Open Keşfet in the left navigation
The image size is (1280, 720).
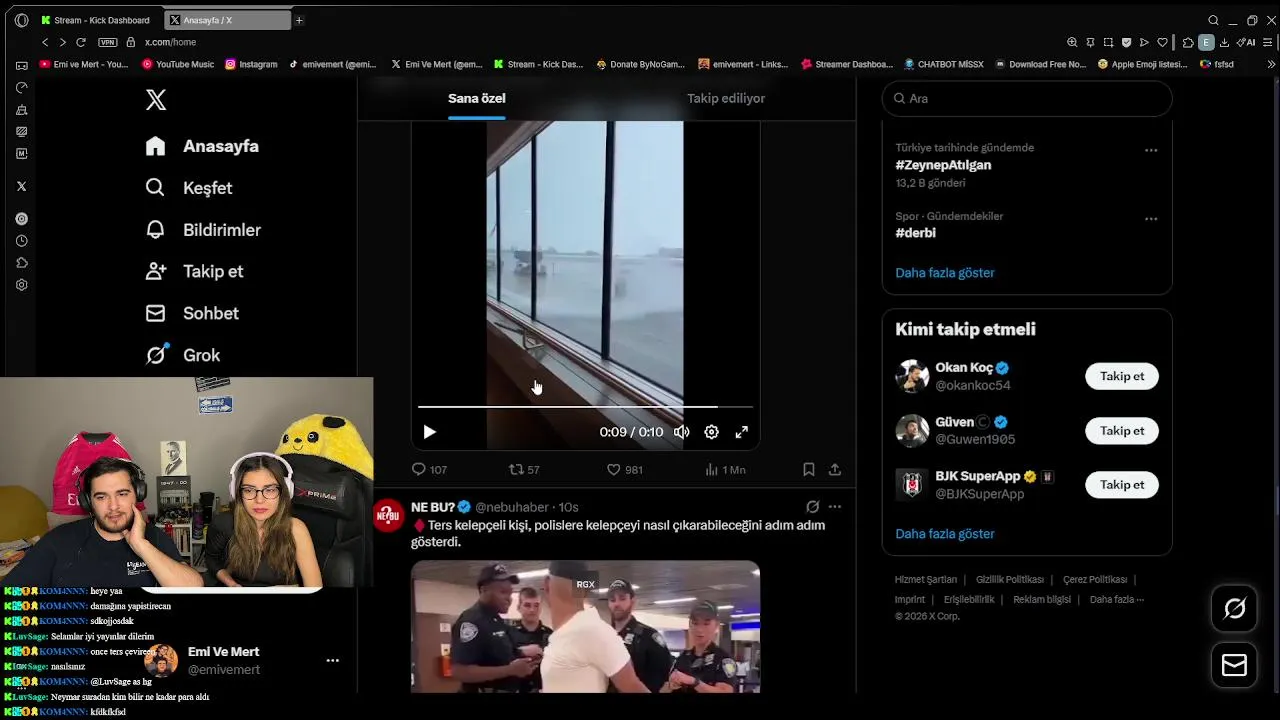(189, 188)
